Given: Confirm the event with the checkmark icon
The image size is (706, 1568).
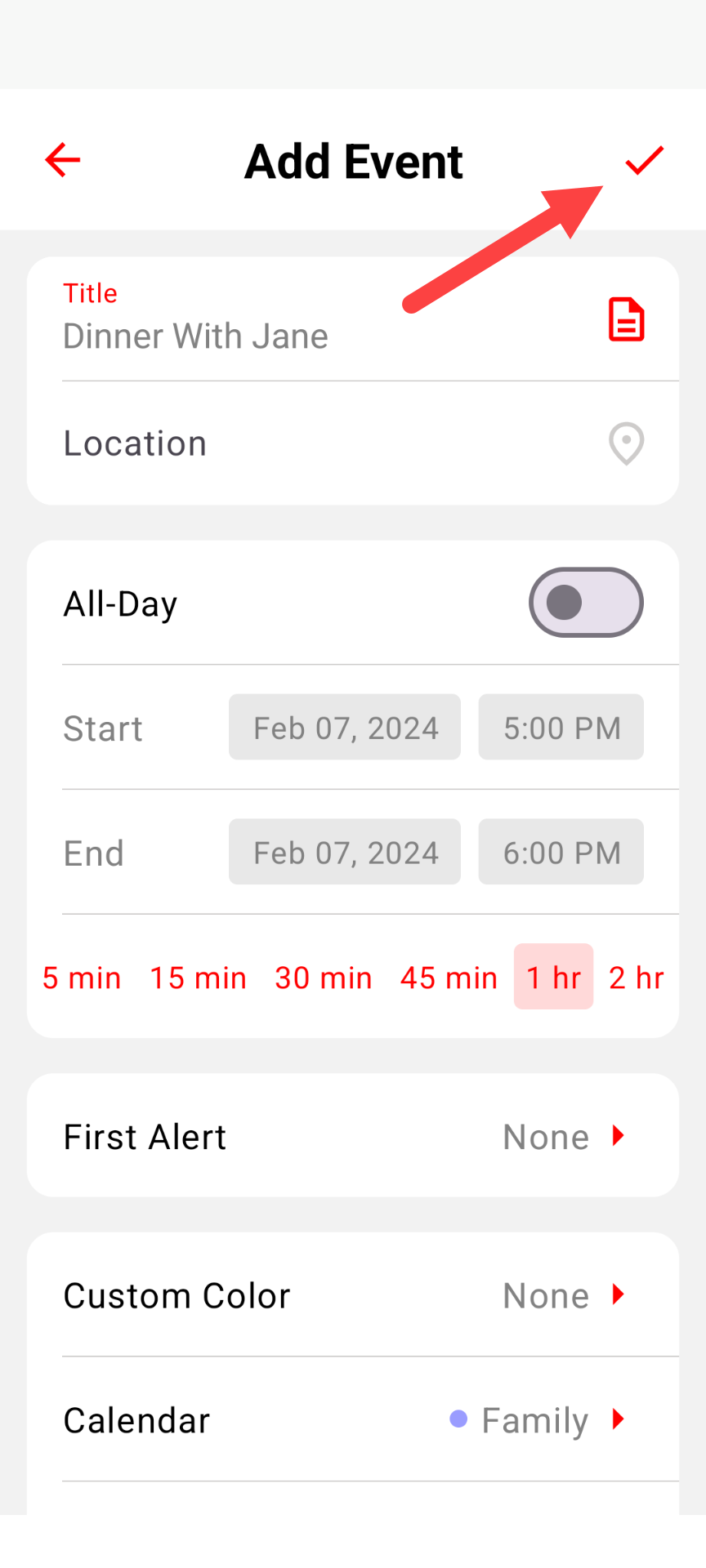Looking at the screenshot, I should 645,160.
